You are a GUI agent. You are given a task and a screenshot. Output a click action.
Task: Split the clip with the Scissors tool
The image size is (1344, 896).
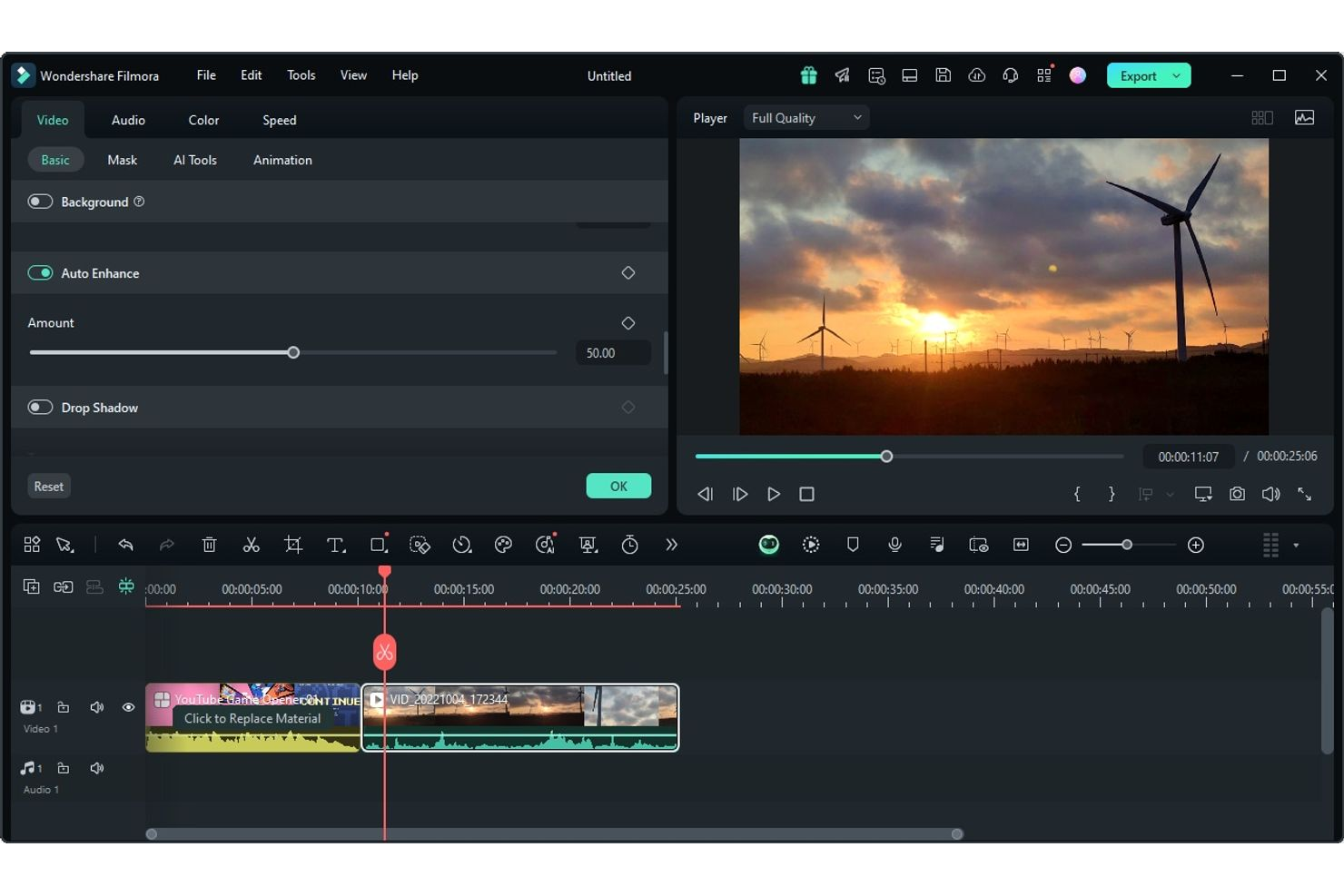pos(252,545)
